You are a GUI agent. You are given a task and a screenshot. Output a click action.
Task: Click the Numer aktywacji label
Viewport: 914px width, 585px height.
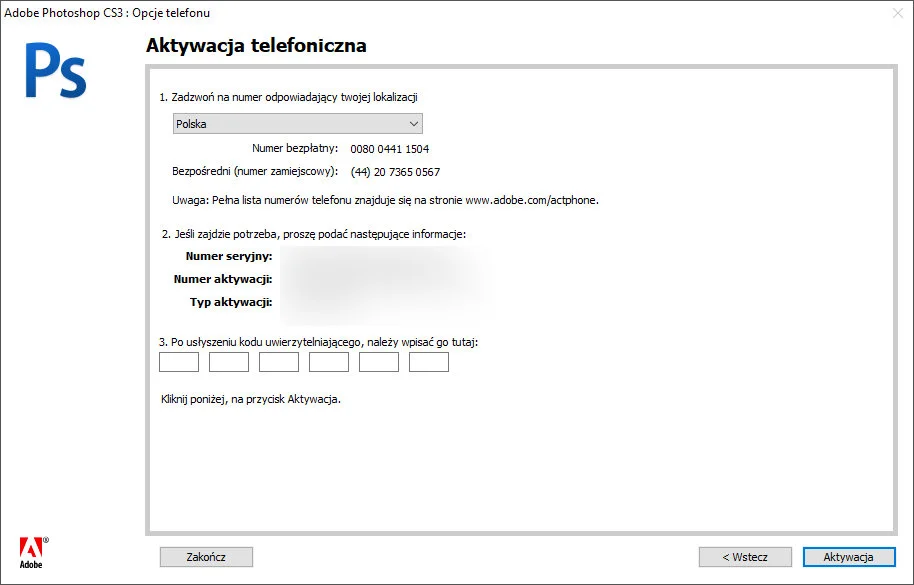point(223,279)
